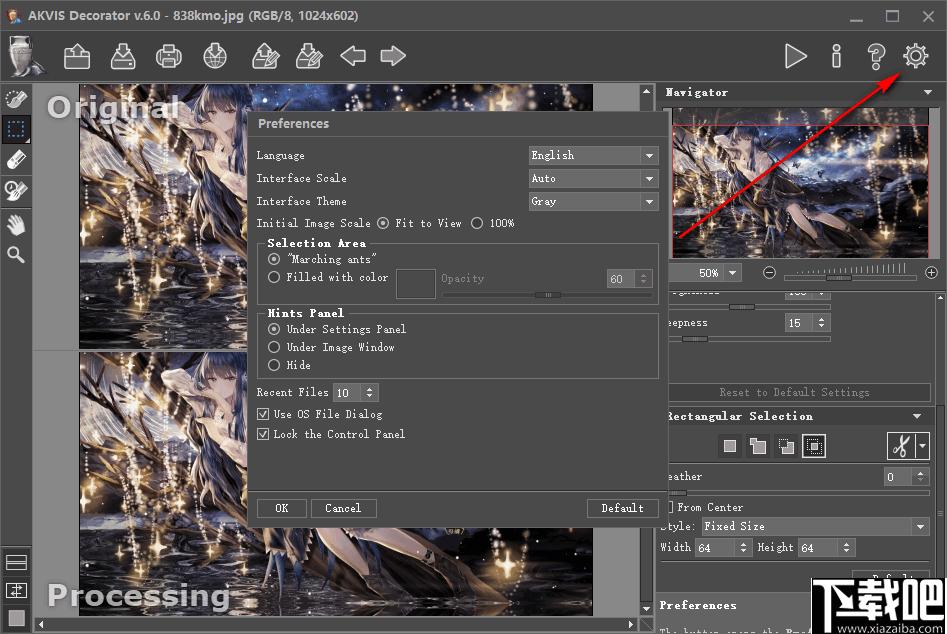The height and width of the screenshot is (634, 947).
Task: Switch to horizontal split view mode icon
Action: [x=16, y=562]
